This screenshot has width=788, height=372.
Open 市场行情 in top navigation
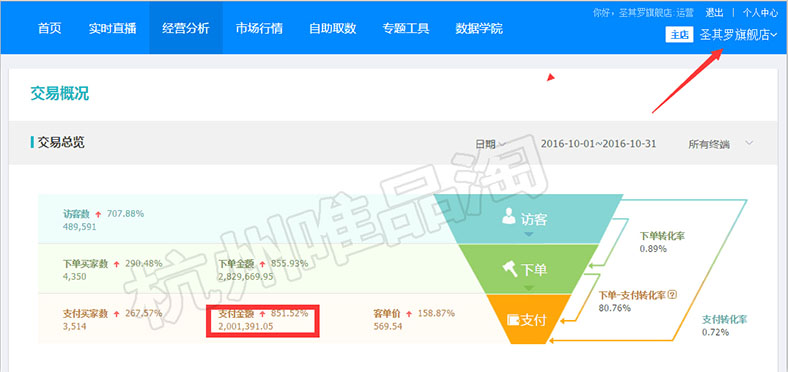(259, 28)
